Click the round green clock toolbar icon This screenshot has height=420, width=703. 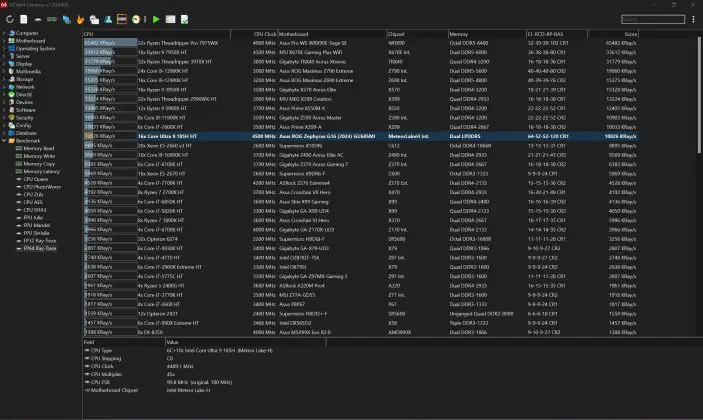pos(136,19)
